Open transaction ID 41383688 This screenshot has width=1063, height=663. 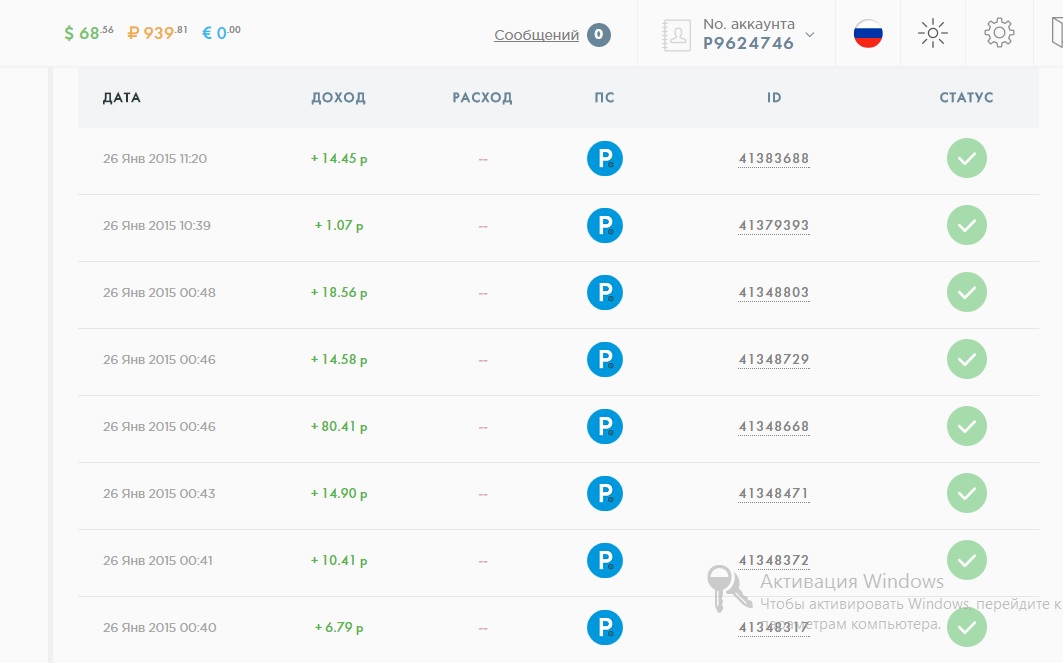(774, 158)
